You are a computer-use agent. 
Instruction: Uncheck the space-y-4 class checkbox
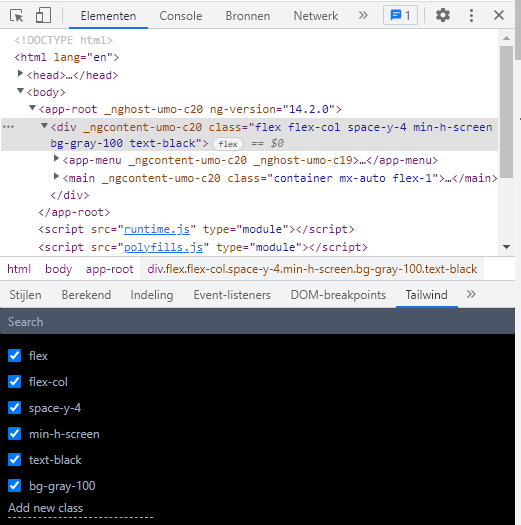(14, 408)
